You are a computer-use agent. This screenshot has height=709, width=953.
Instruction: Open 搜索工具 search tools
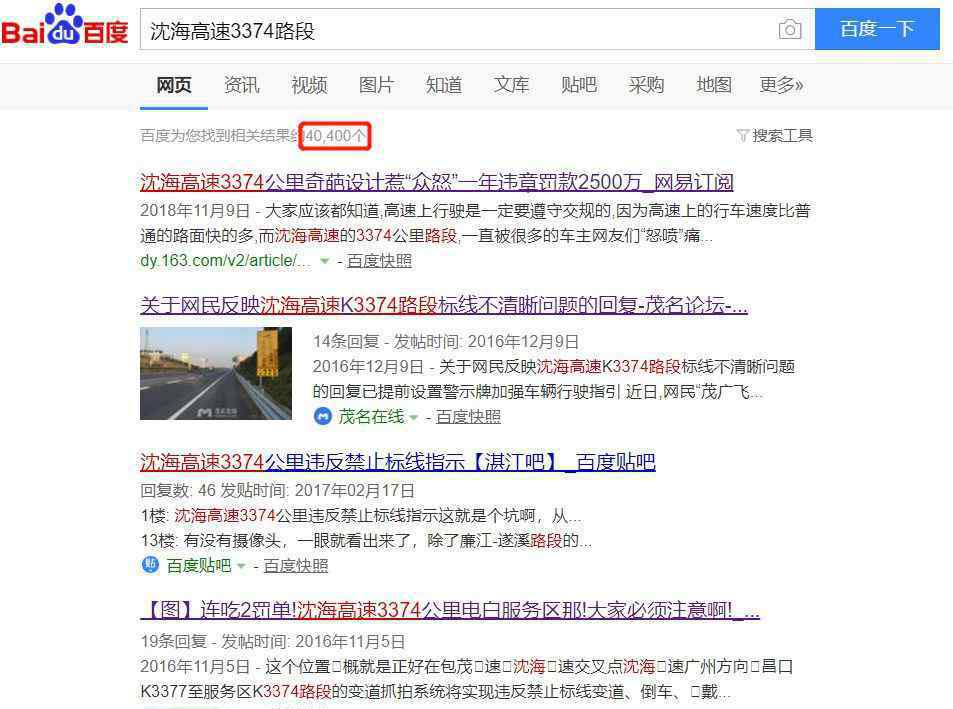pos(782,135)
